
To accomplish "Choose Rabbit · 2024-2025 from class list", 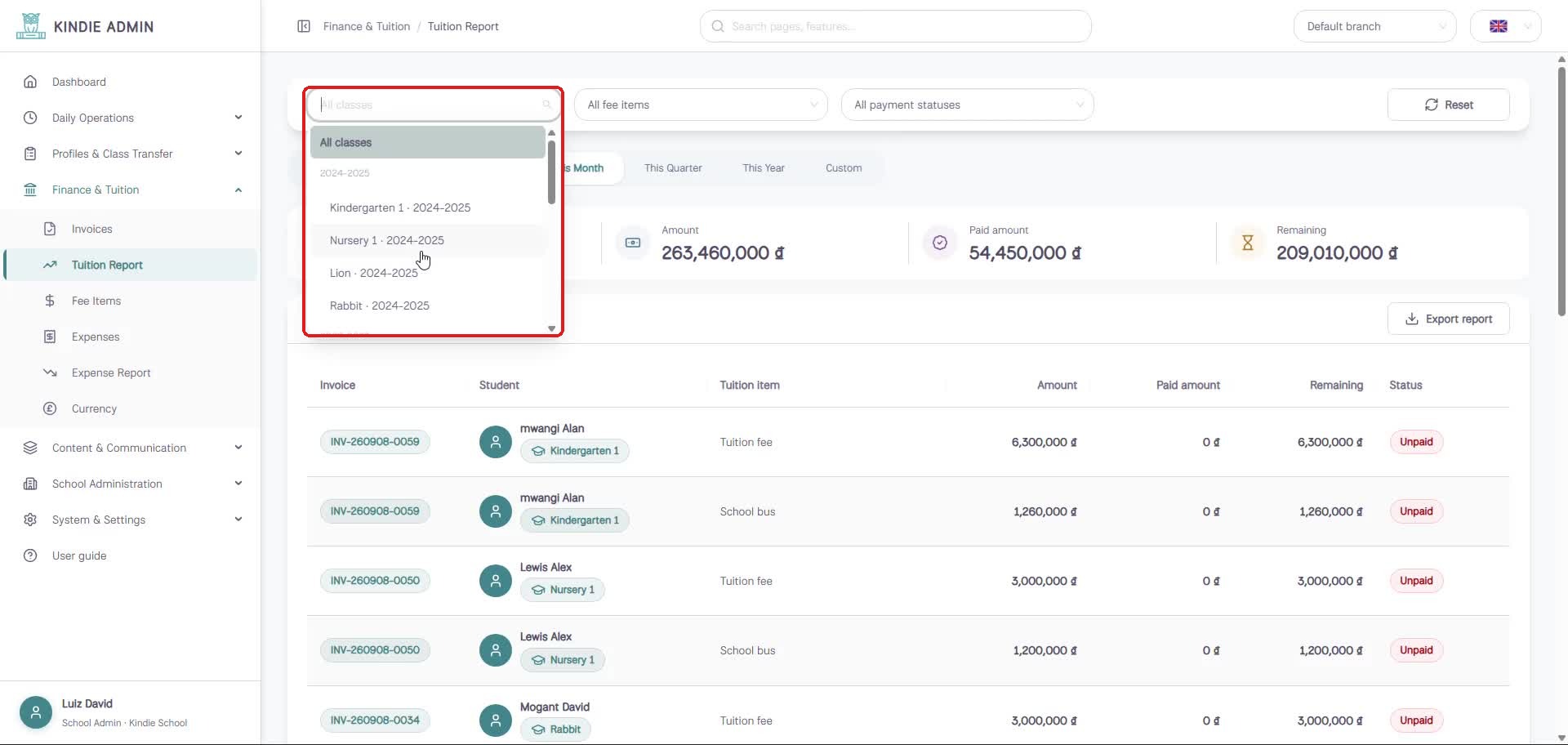I will pyautogui.click(x=427, y=306).
